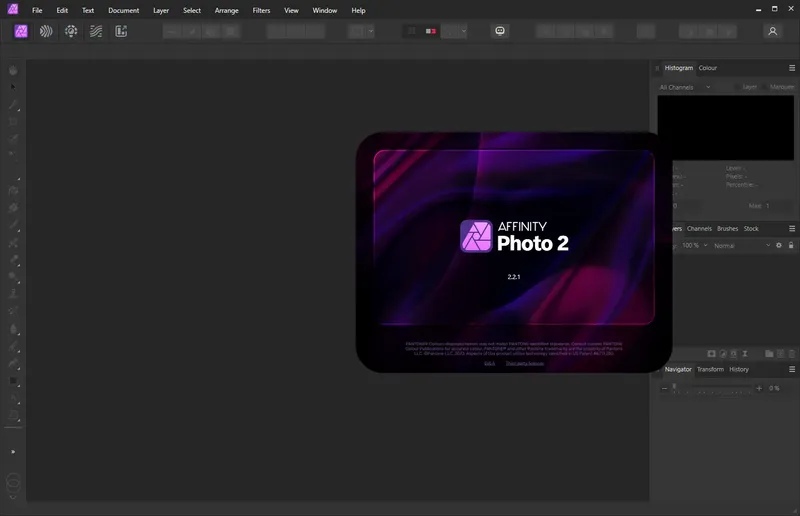This screenshot has height=516, width=800.
Task: Open the All Channels dropdown
Action: coord(685,87)
